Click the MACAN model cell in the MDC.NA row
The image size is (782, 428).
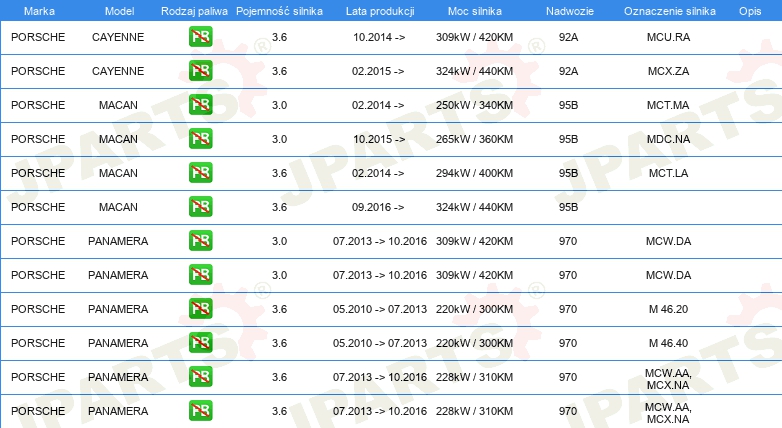[118, 139]
